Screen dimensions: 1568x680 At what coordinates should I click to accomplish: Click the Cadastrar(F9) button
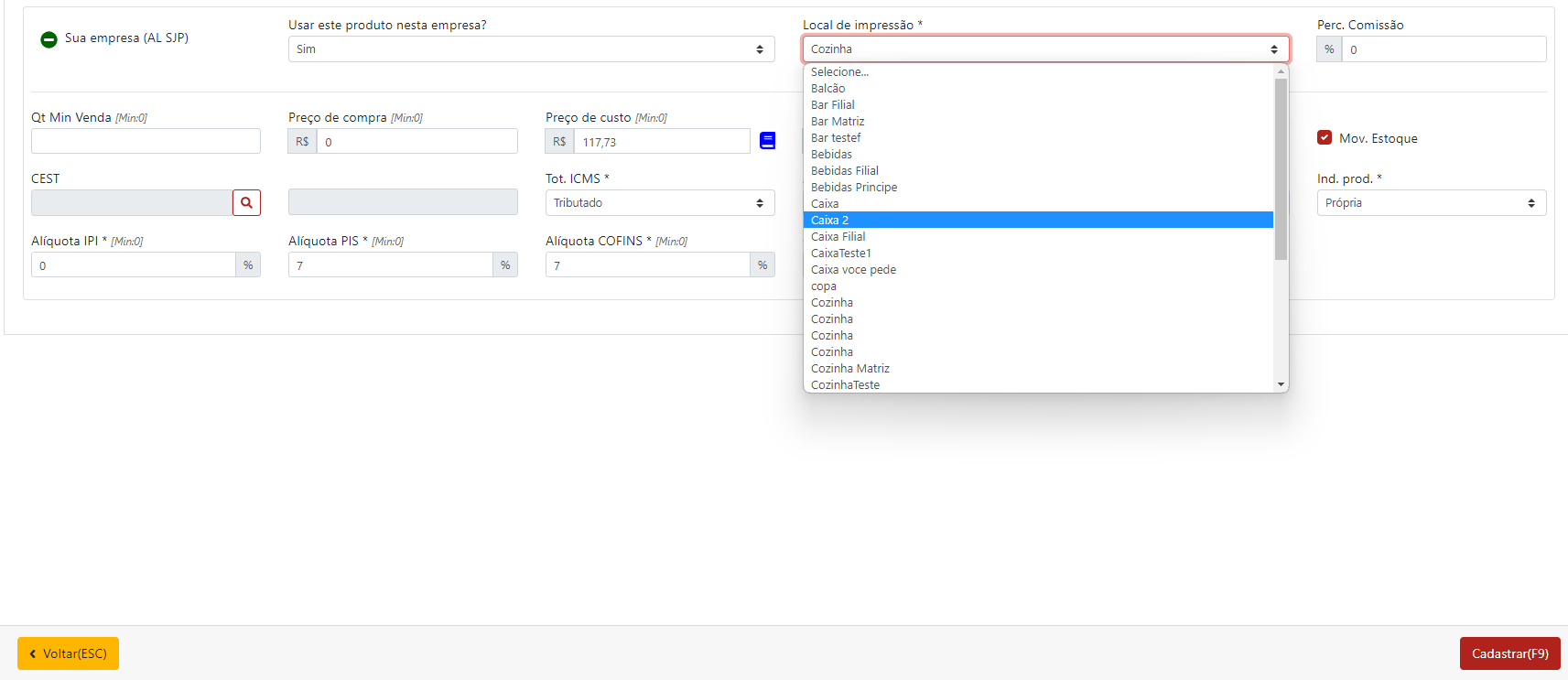pos(1509,653)
